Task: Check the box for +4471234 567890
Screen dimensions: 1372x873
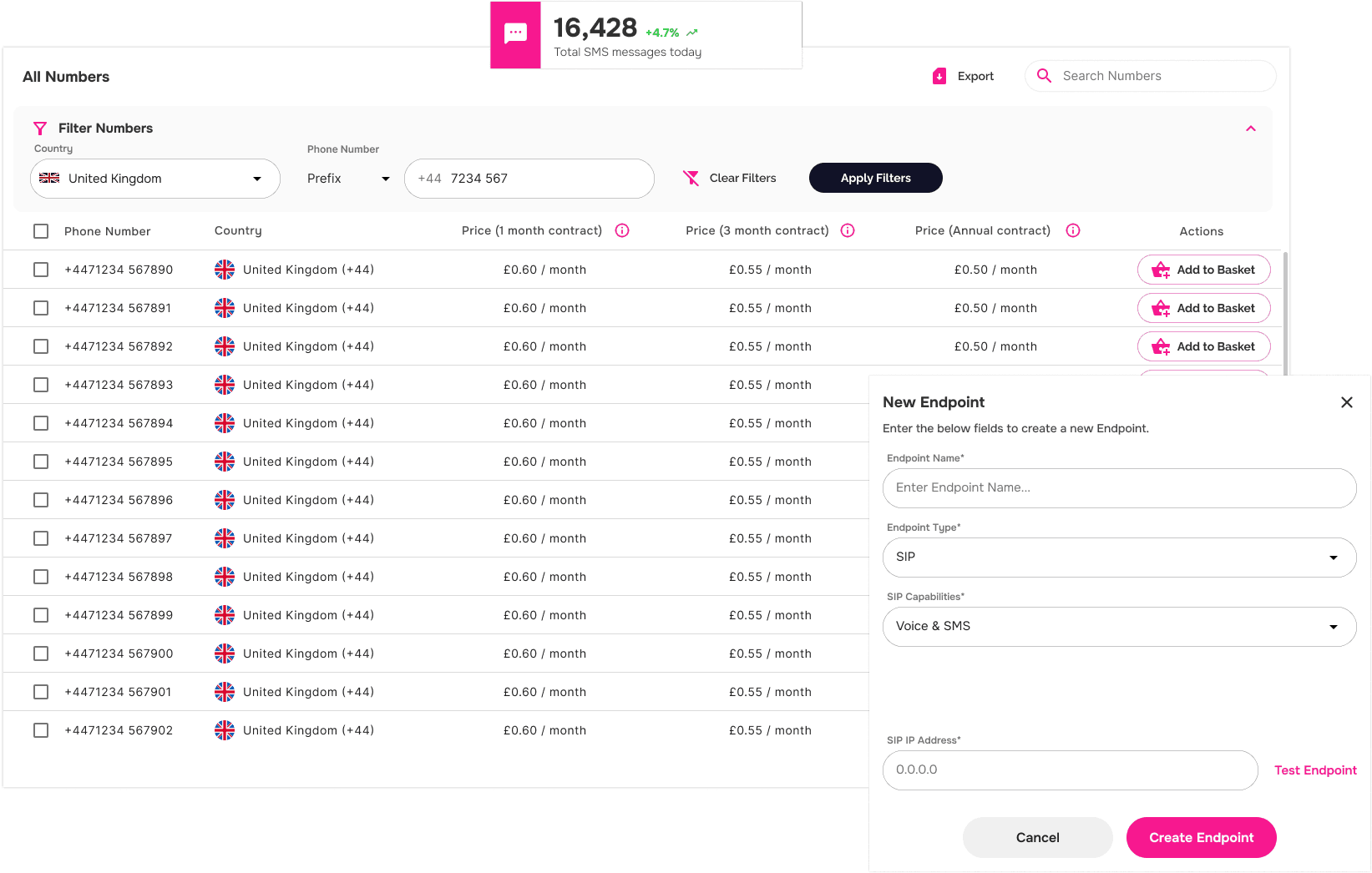Action: click(x=41, y=270)
